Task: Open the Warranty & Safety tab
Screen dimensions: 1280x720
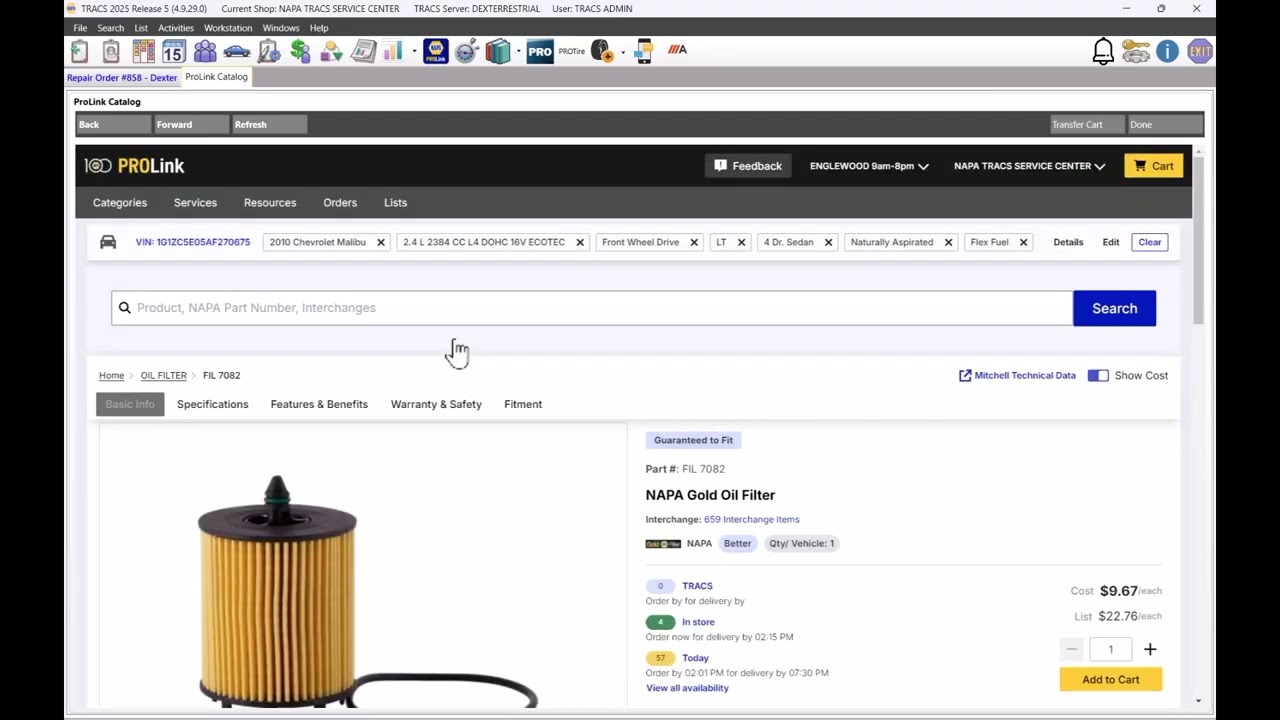Action: [436, 404]
